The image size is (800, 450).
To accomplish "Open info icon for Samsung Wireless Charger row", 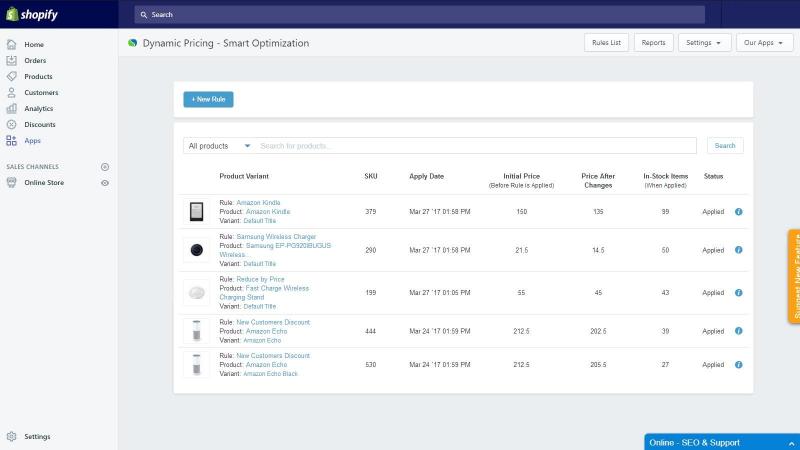I will click(x=738, y=250).
